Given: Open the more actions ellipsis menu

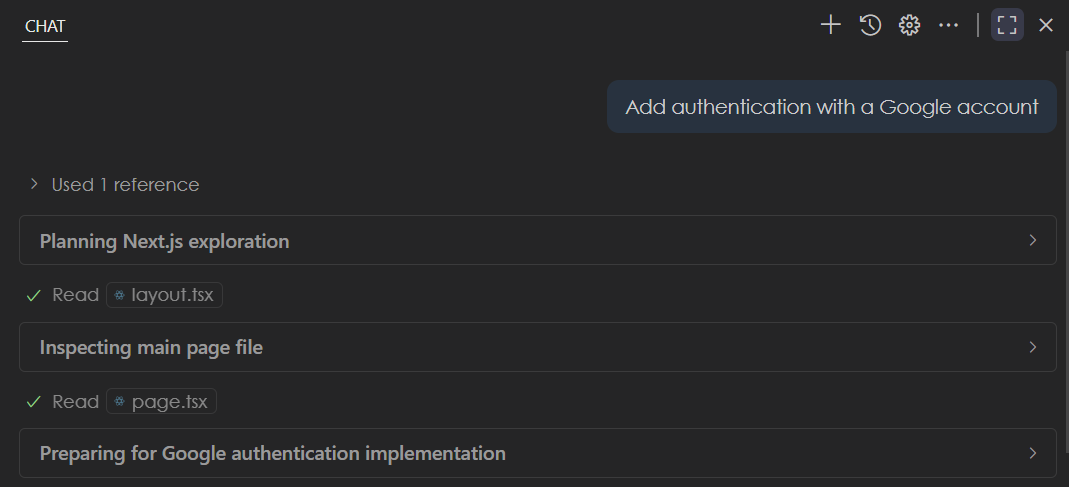Looking at the screenshot, I should [x=948, y=25].
